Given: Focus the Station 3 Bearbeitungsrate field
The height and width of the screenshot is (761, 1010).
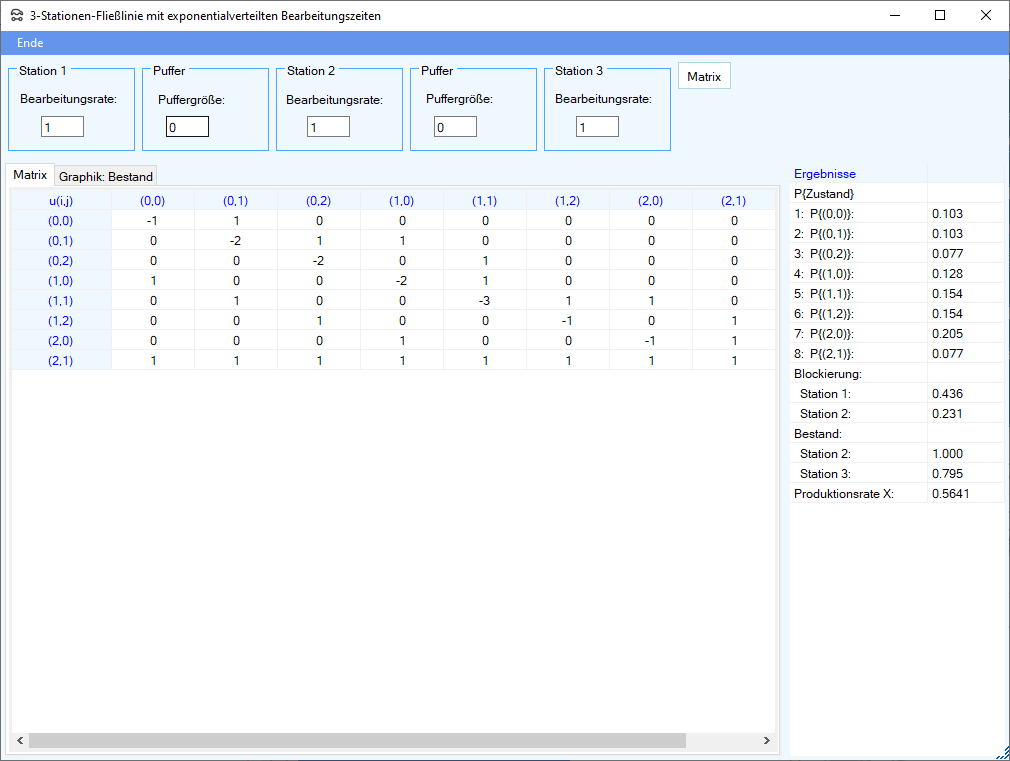Looking at the screenshot, I should (x=597, y=127).
